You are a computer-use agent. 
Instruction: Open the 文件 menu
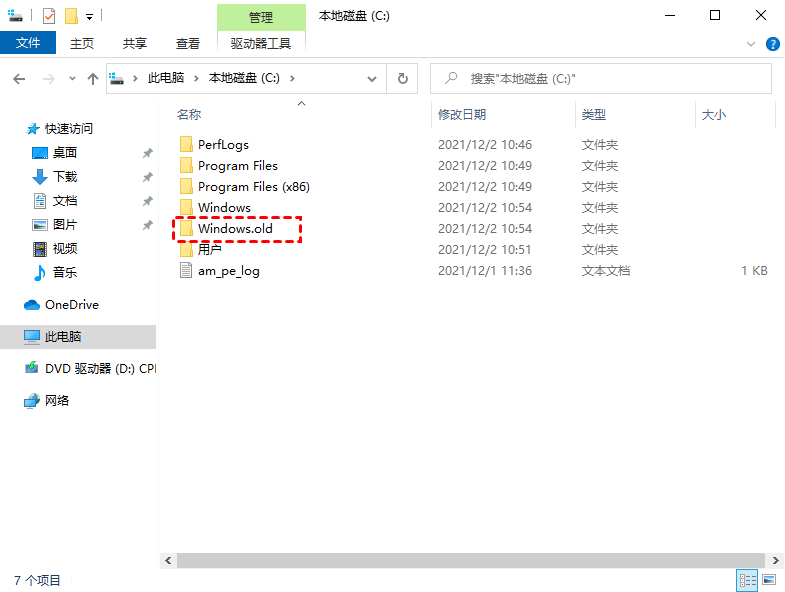coord(28,43)
